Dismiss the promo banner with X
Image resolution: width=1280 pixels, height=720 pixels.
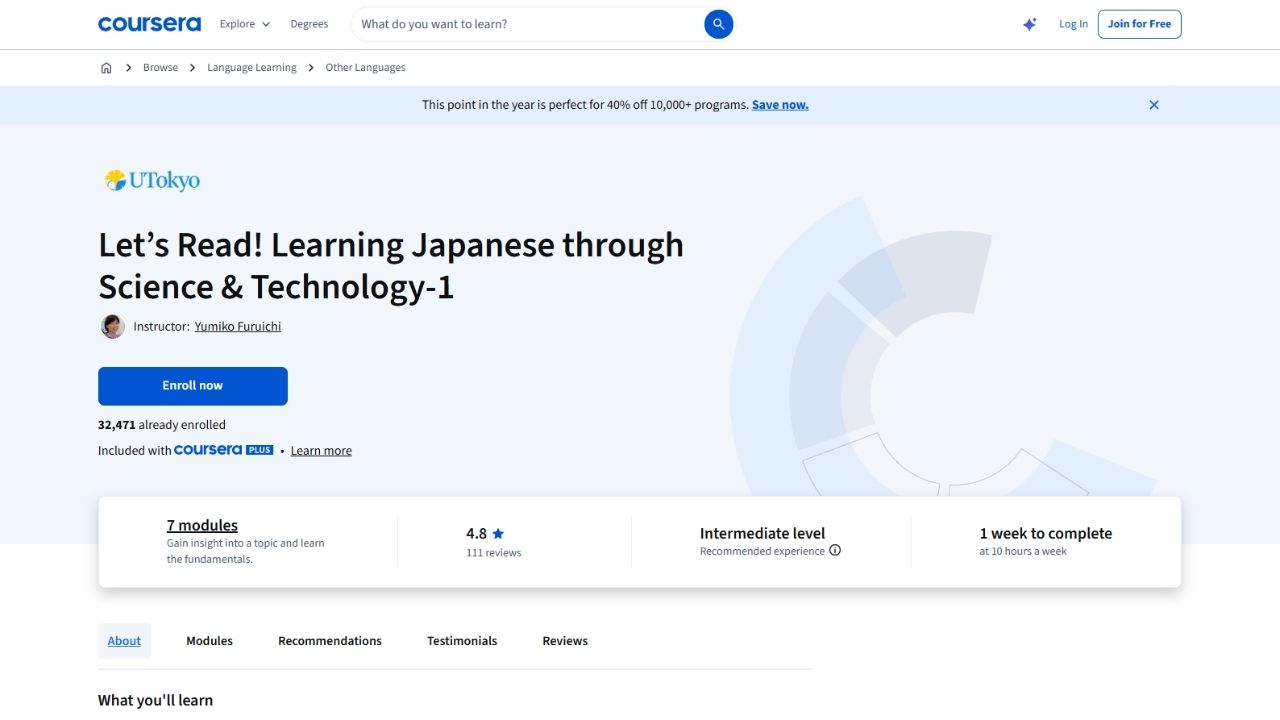point(1154,105)
